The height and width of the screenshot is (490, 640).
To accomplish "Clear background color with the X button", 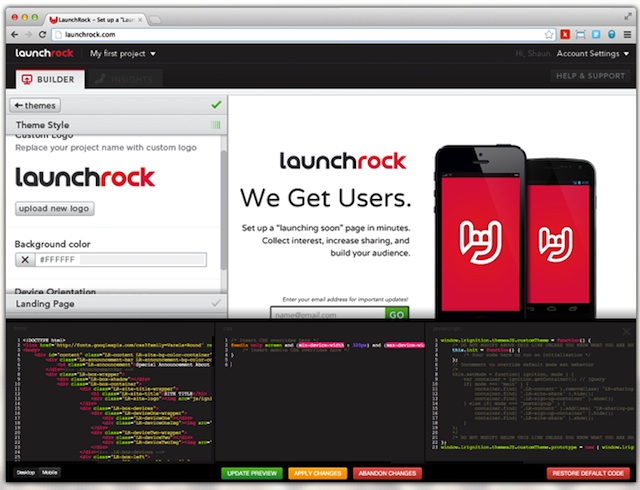I will [x=25, y=260].
